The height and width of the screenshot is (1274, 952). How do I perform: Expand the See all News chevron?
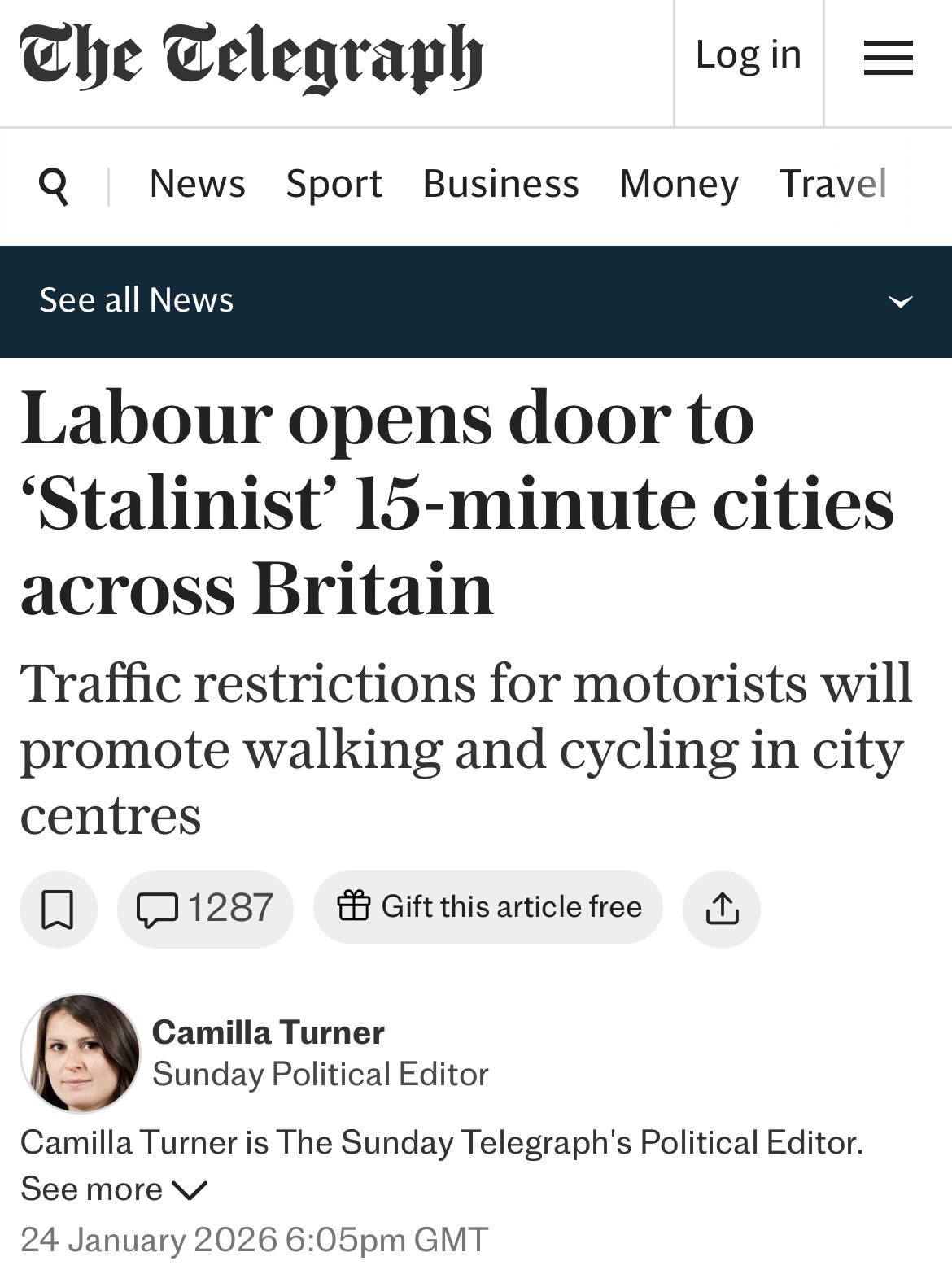click(900, 302)
